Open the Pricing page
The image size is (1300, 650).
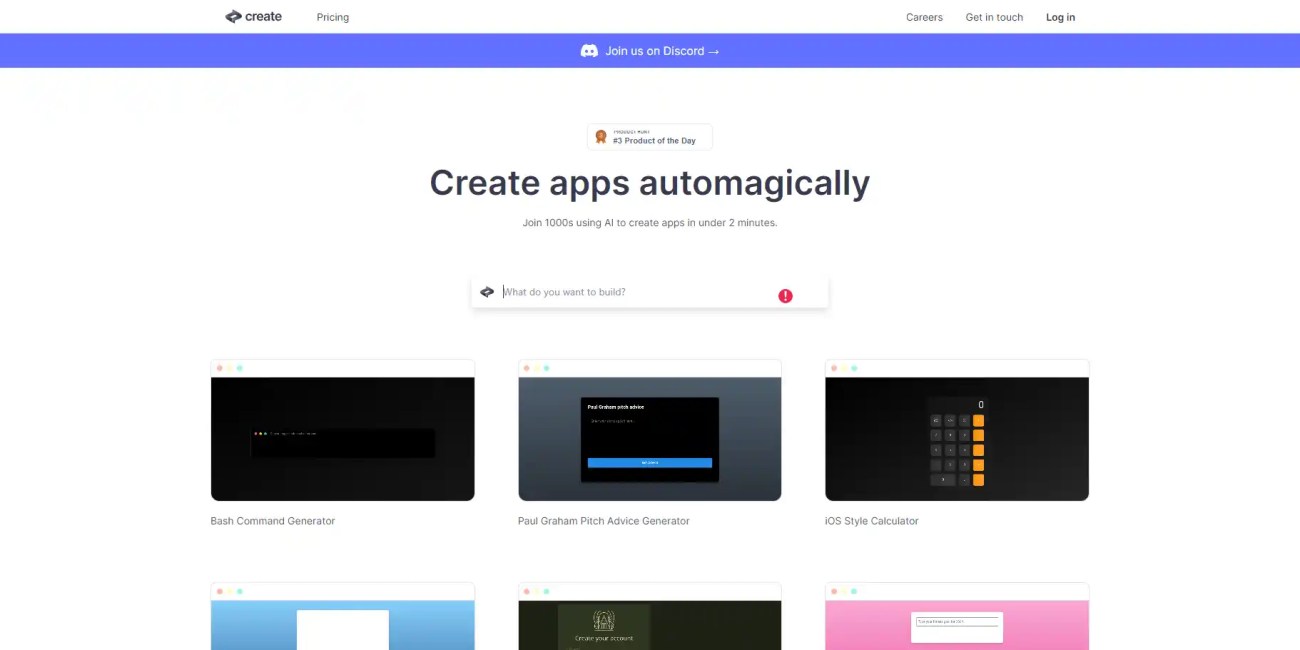coord(332,17)
